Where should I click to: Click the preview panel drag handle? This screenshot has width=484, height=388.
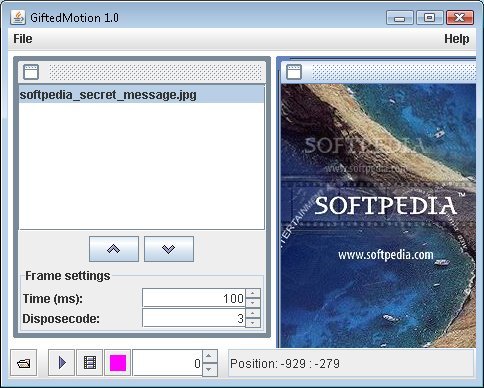[x=394, y=72]
